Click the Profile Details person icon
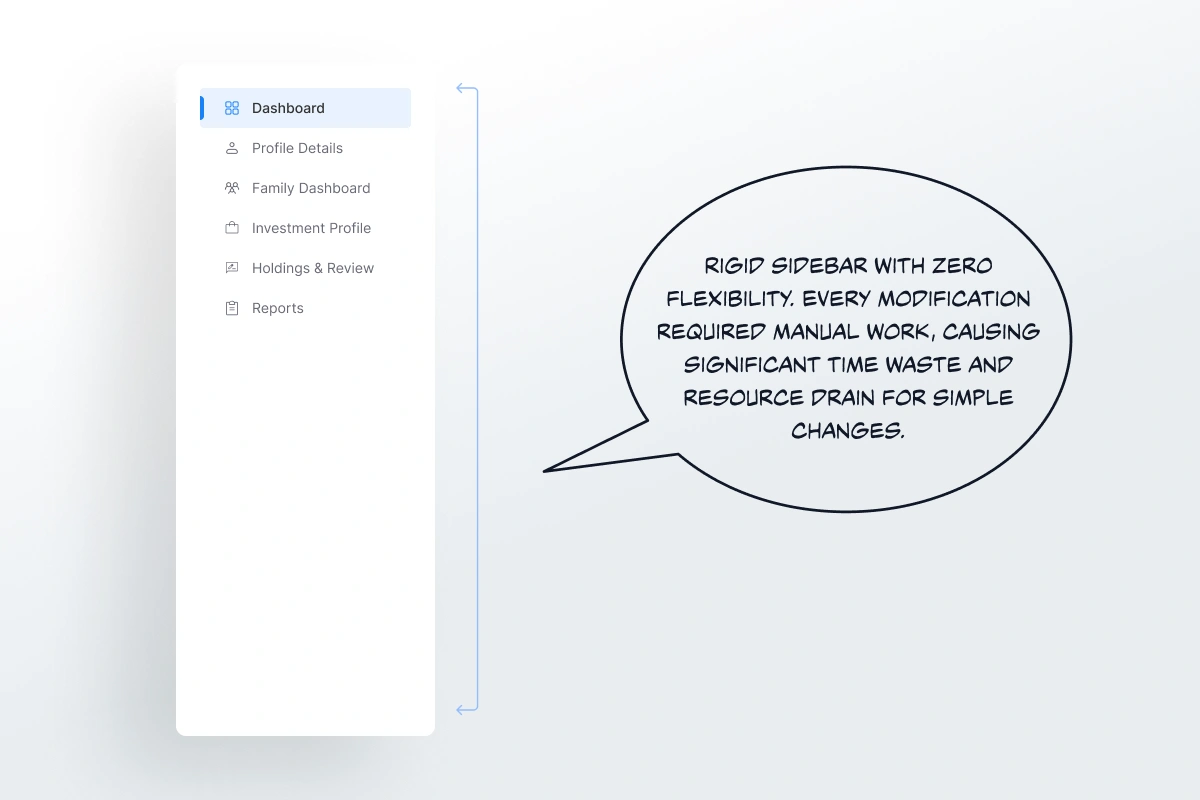Screen dimensions: 1200x800 pyautogui.click(x=232, y=148)
